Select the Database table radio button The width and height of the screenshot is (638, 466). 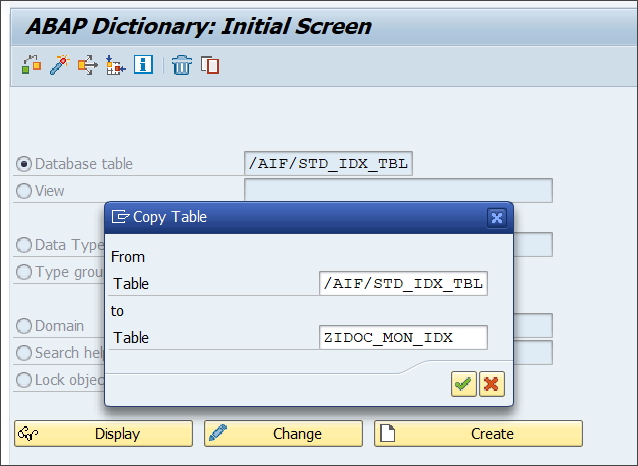coord(24,164)
